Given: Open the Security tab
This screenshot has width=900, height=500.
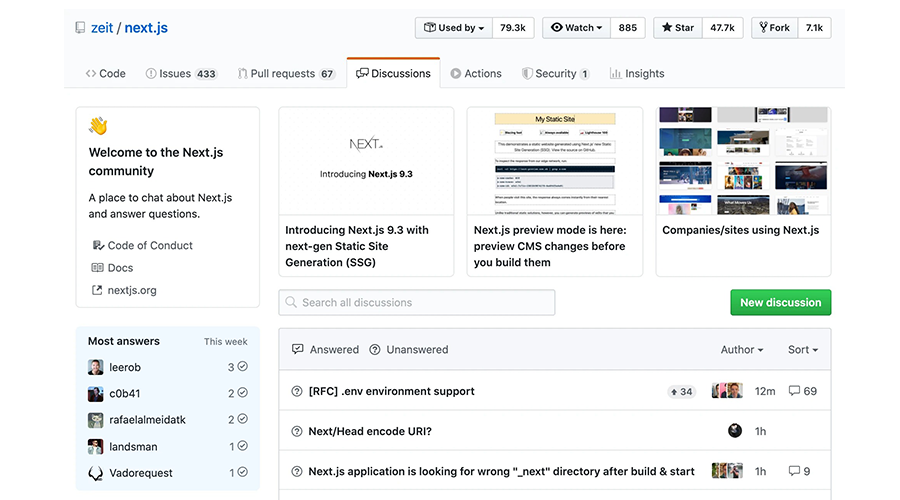Looking at the screenshot, I should (x=556, y=73).
